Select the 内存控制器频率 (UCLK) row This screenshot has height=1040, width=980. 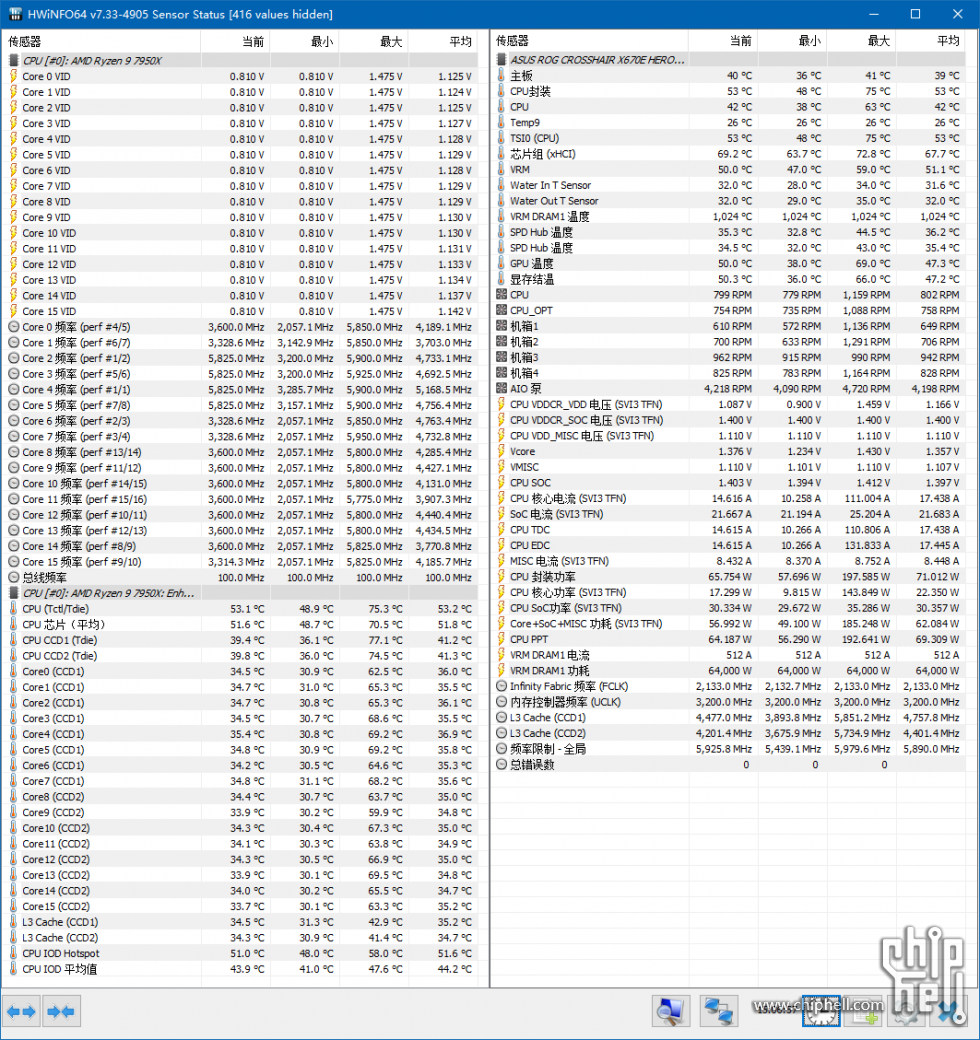(728, 702)
